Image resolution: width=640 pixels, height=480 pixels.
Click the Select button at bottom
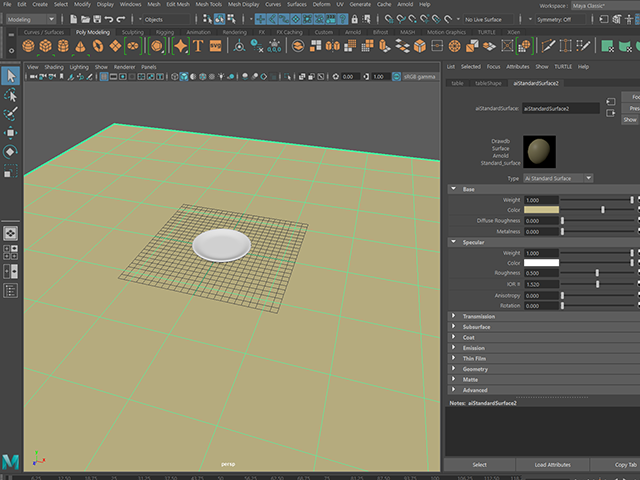tap(480, 464)
